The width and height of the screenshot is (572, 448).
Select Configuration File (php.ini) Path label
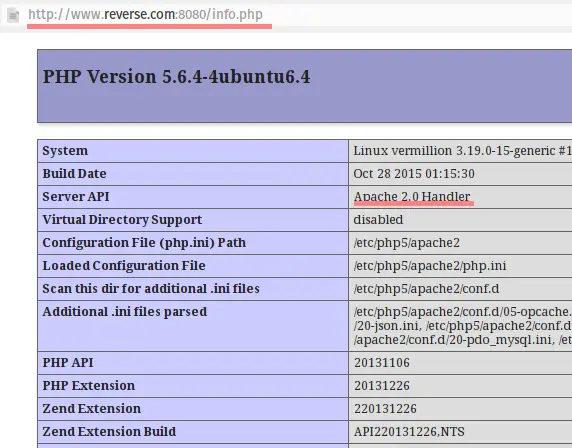[144, 243]
